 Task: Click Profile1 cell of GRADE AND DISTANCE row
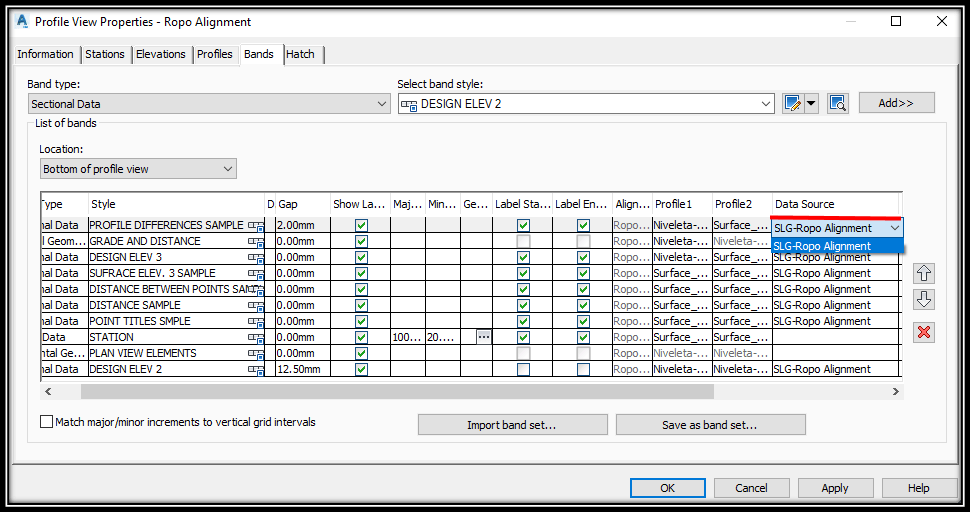tap(682, 241)
